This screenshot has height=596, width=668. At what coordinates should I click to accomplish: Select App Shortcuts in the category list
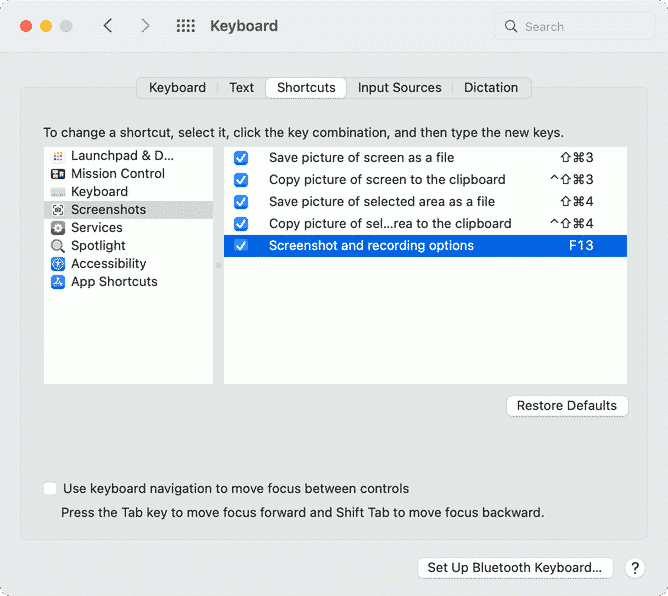pos(128,282)
